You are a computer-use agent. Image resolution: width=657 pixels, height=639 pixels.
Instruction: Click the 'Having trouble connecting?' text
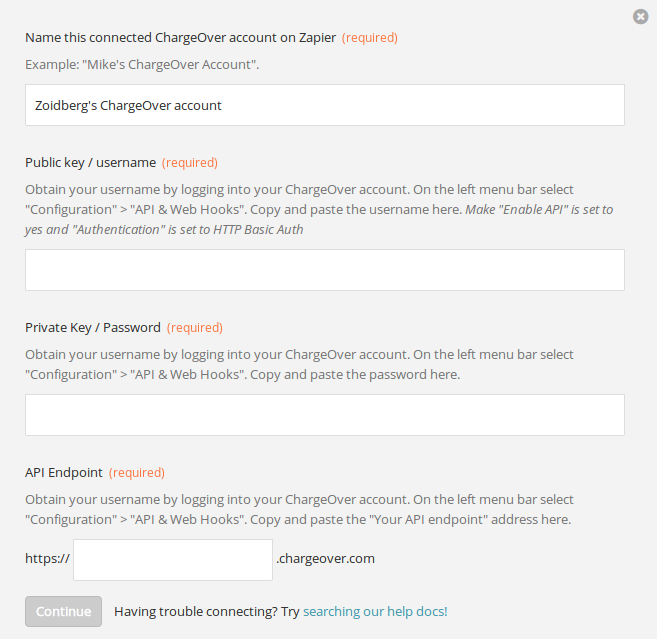(x=196, y=611)
